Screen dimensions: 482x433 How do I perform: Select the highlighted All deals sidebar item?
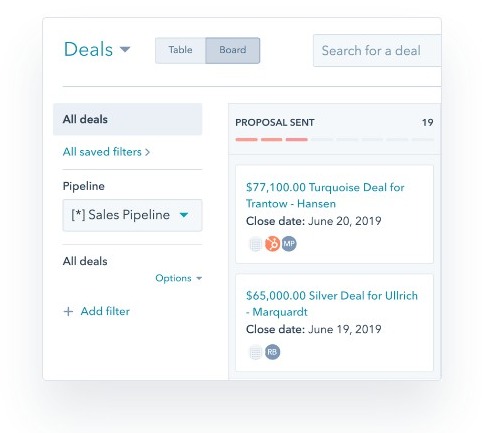click(x=128, y=119)
